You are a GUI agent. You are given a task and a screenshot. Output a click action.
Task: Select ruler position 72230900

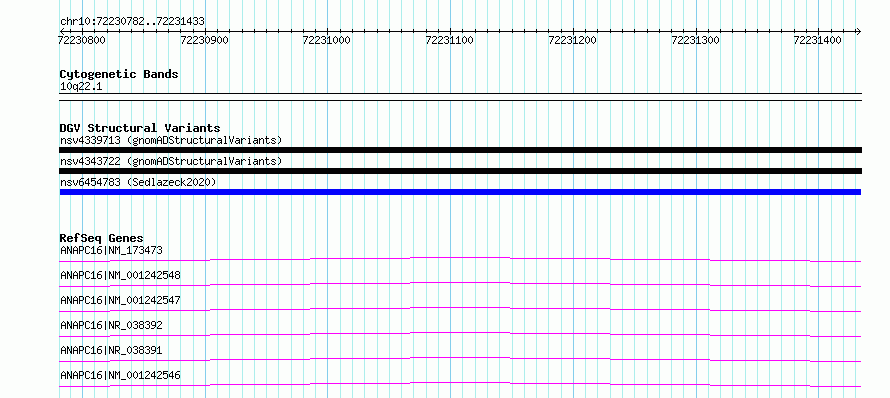tap(205, 40)
